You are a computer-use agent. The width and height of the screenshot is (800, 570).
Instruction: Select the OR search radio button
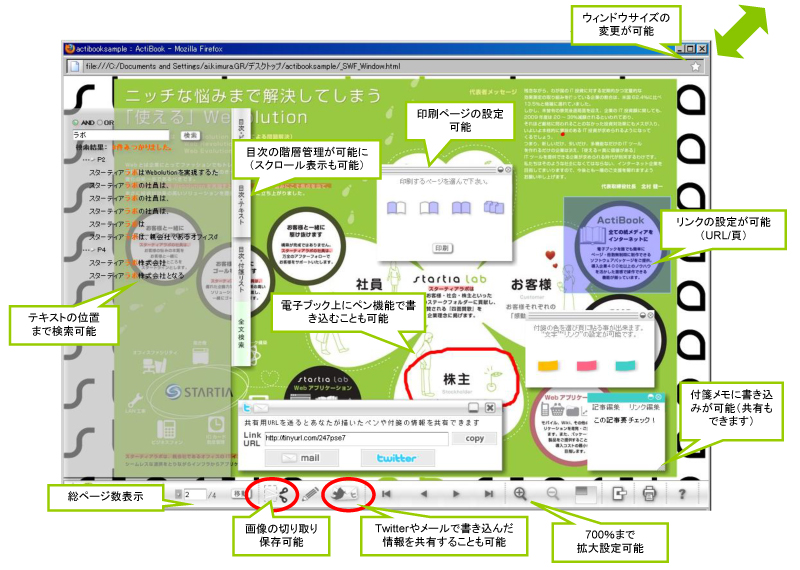[100, 122]
